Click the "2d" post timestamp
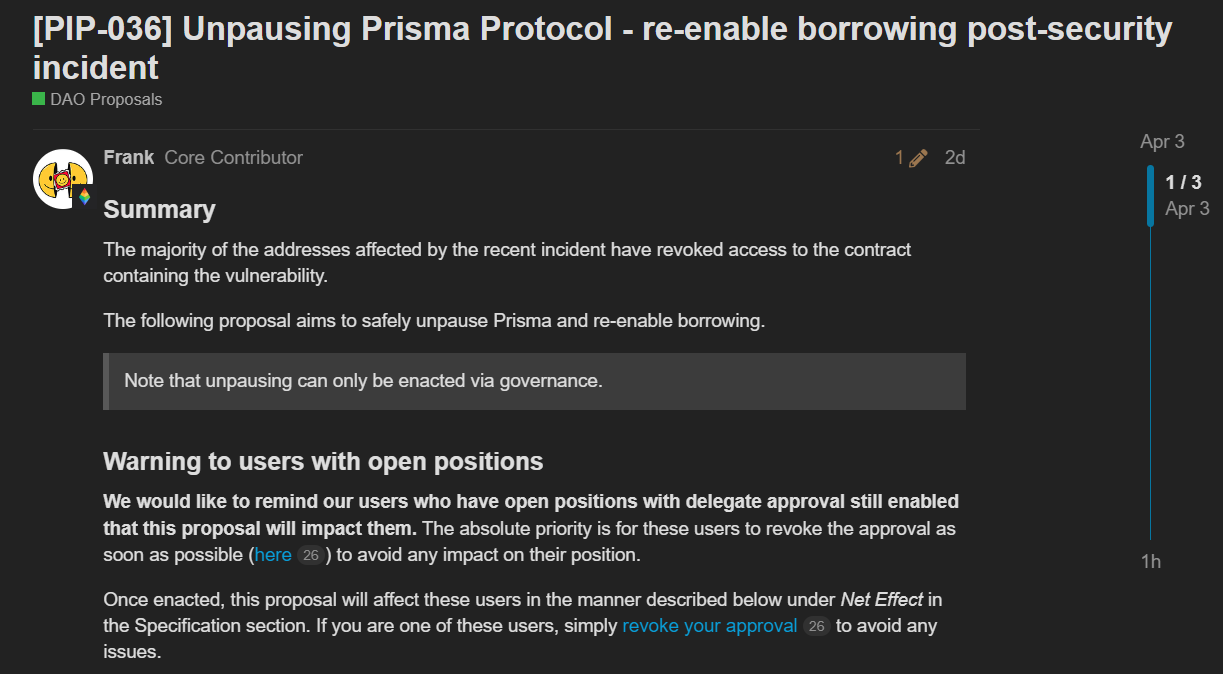Viewport: 1223px width, 674px height. (x=954, y=157)
